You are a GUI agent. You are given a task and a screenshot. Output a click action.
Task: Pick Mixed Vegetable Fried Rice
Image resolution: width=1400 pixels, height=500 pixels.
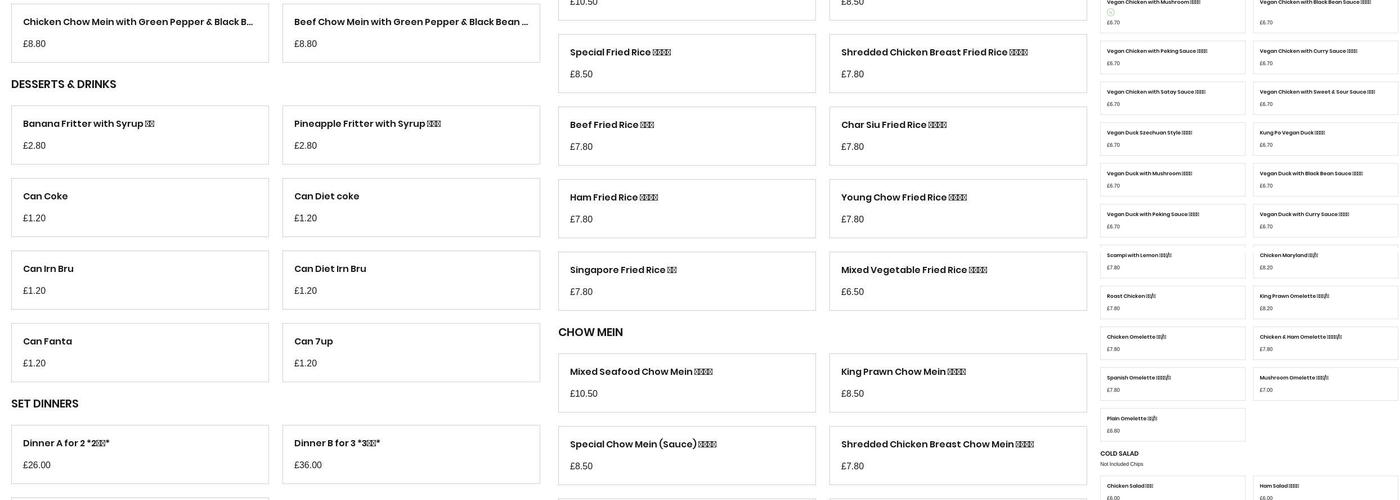[958, 281]
